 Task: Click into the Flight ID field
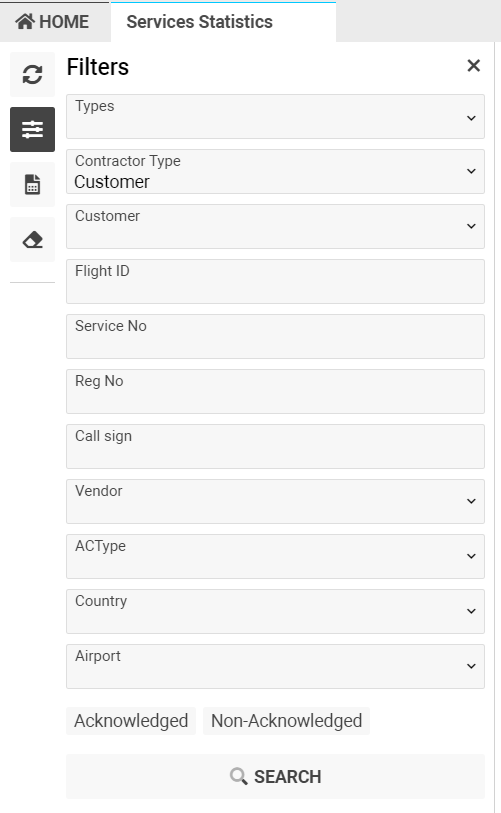275,282
